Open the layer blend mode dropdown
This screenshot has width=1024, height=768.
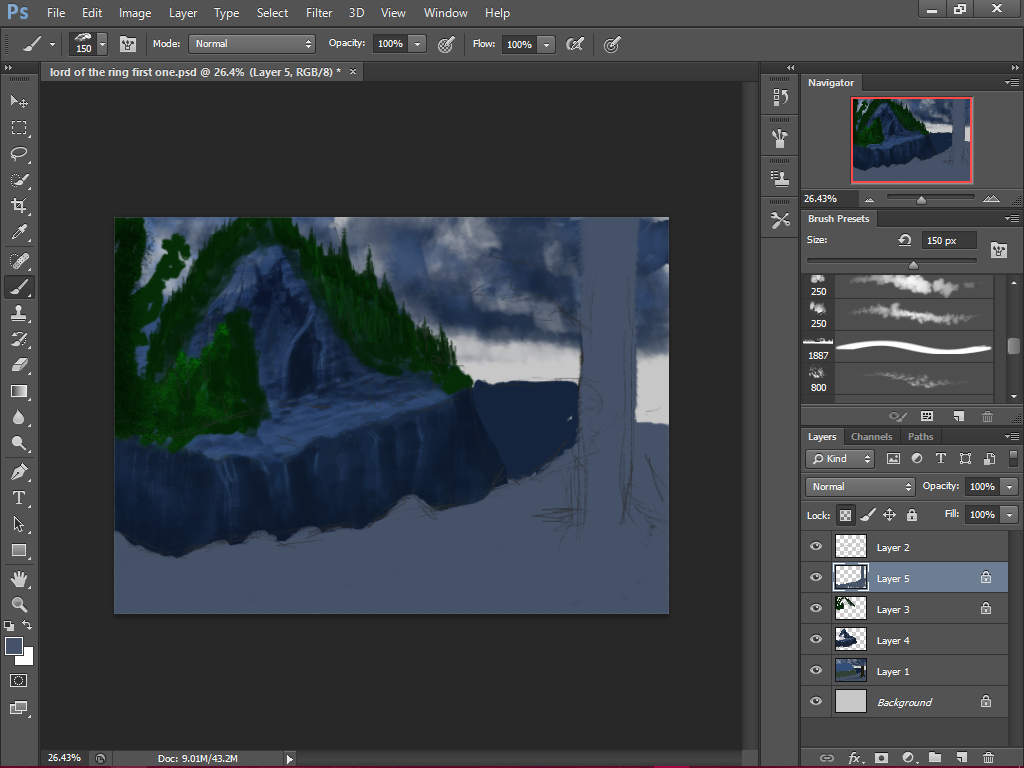859,487
